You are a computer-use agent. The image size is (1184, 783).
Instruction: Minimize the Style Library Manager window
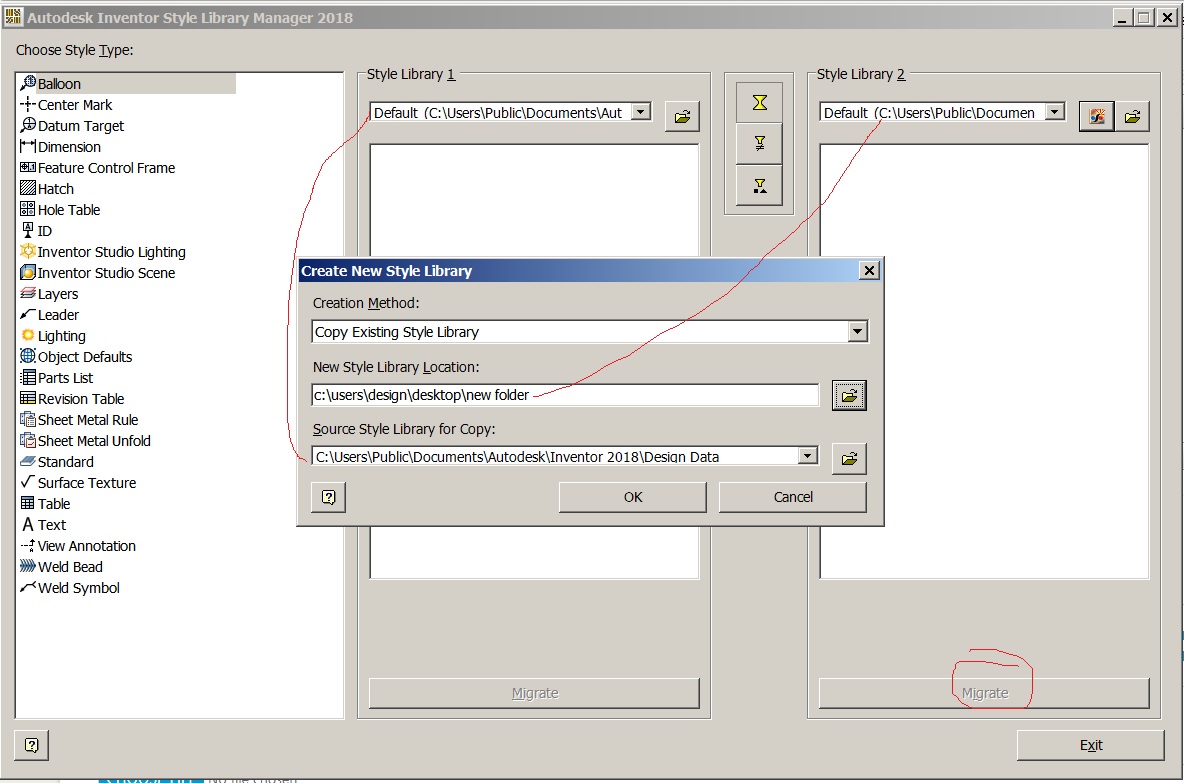1122,17
